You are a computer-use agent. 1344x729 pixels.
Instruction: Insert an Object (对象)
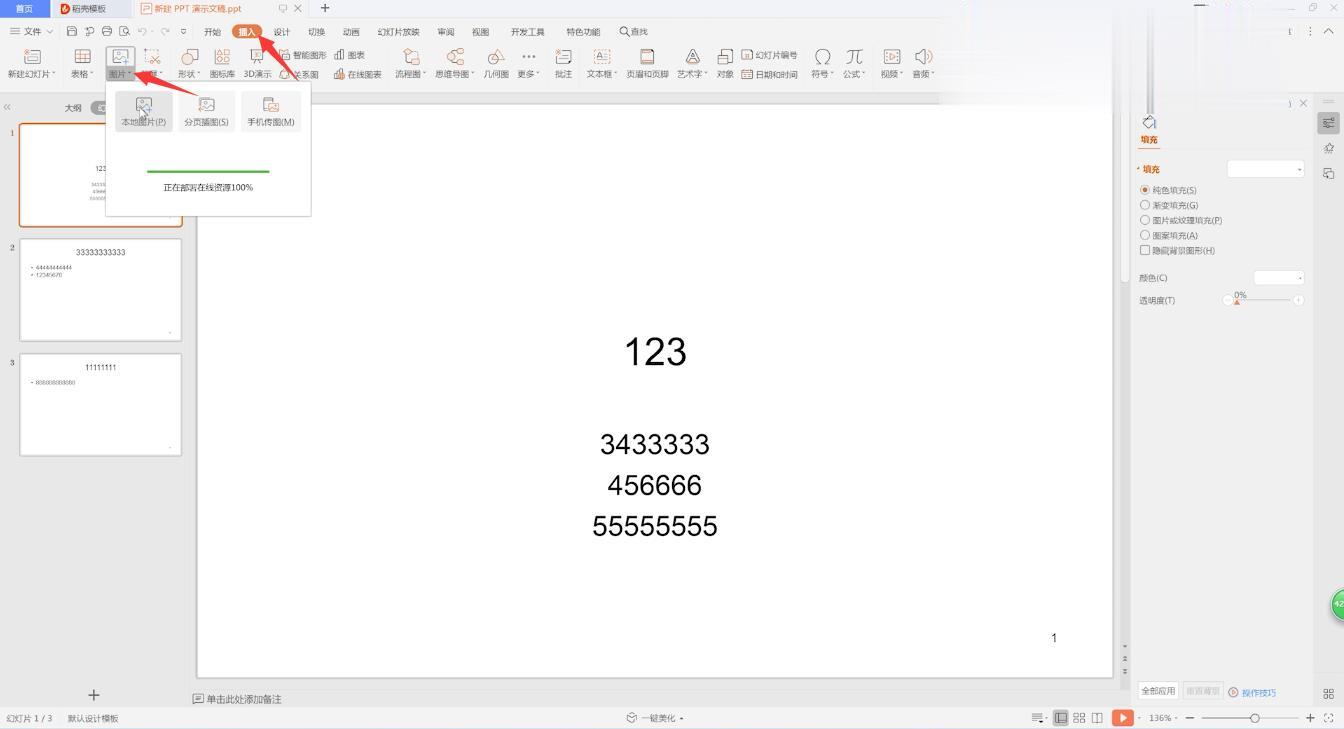pyautogui.click(x=725, y=63)
